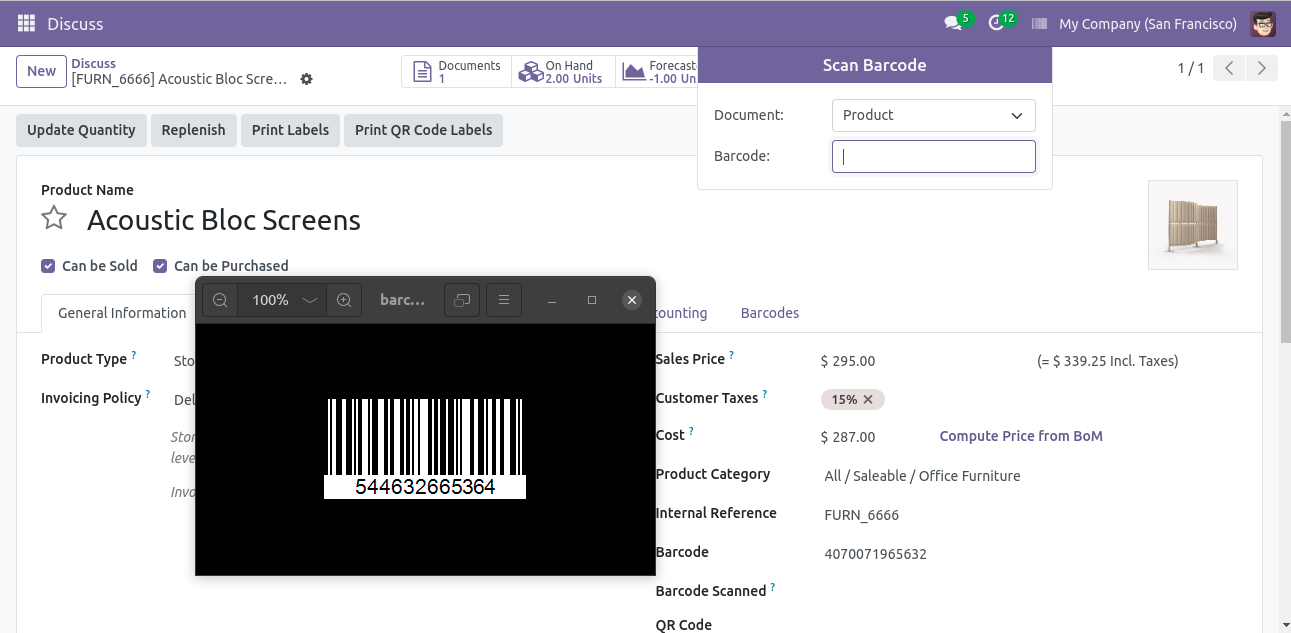Switch to the Barcodes tab

770,313
